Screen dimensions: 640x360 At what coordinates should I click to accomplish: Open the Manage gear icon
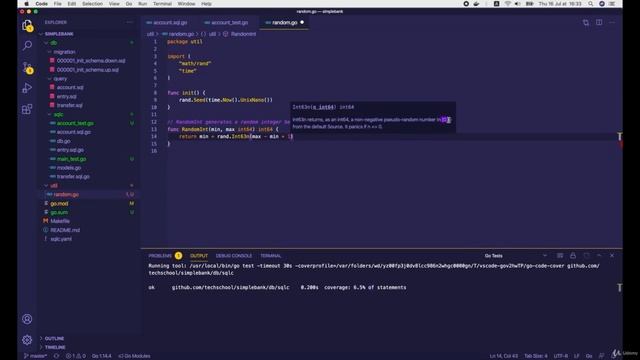(x=27, y=340)
